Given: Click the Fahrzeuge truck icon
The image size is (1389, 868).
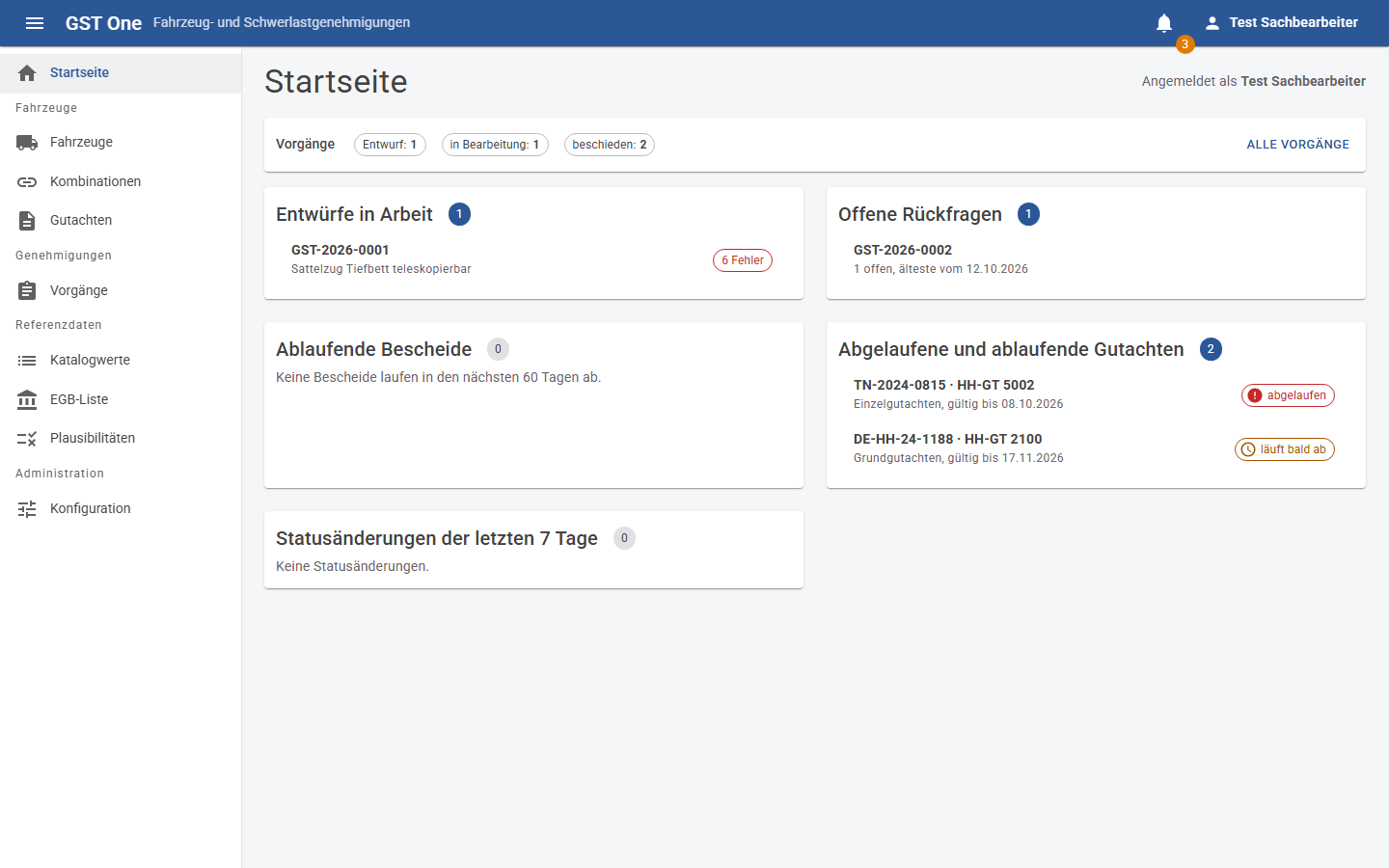Looking at the screenshot, I should tap(27, 143).
